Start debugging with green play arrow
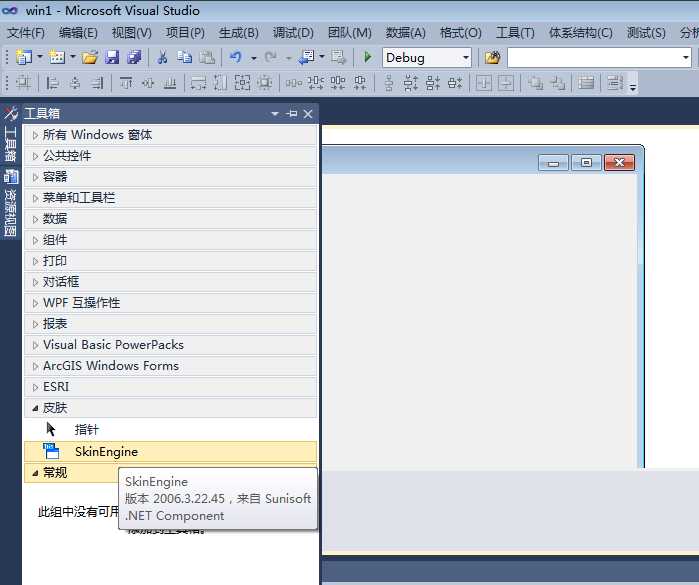This screenshot has width=699, height=585. click(368, 57)
